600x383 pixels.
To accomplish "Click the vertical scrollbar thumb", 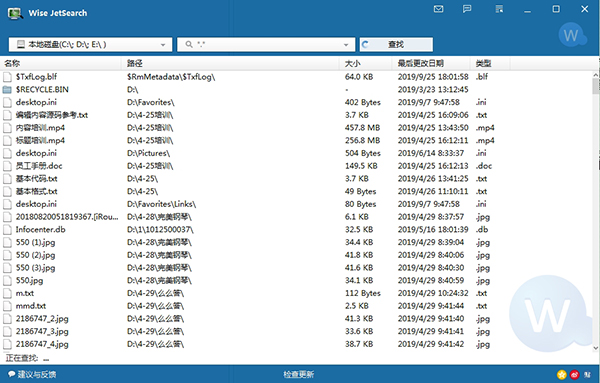I will click(596, 86).
